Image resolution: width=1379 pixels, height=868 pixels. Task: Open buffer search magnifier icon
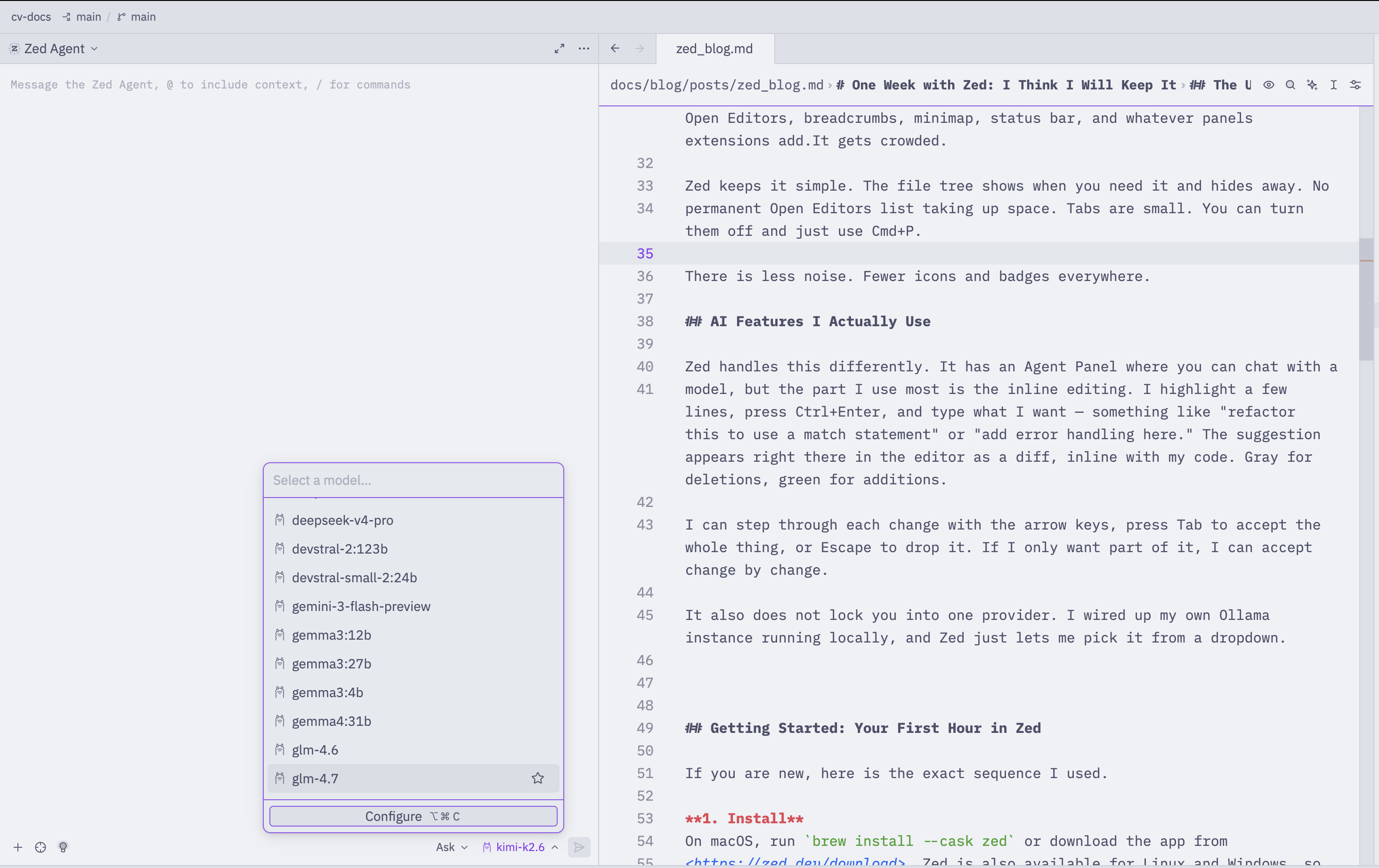click(x=1290, y=85)
